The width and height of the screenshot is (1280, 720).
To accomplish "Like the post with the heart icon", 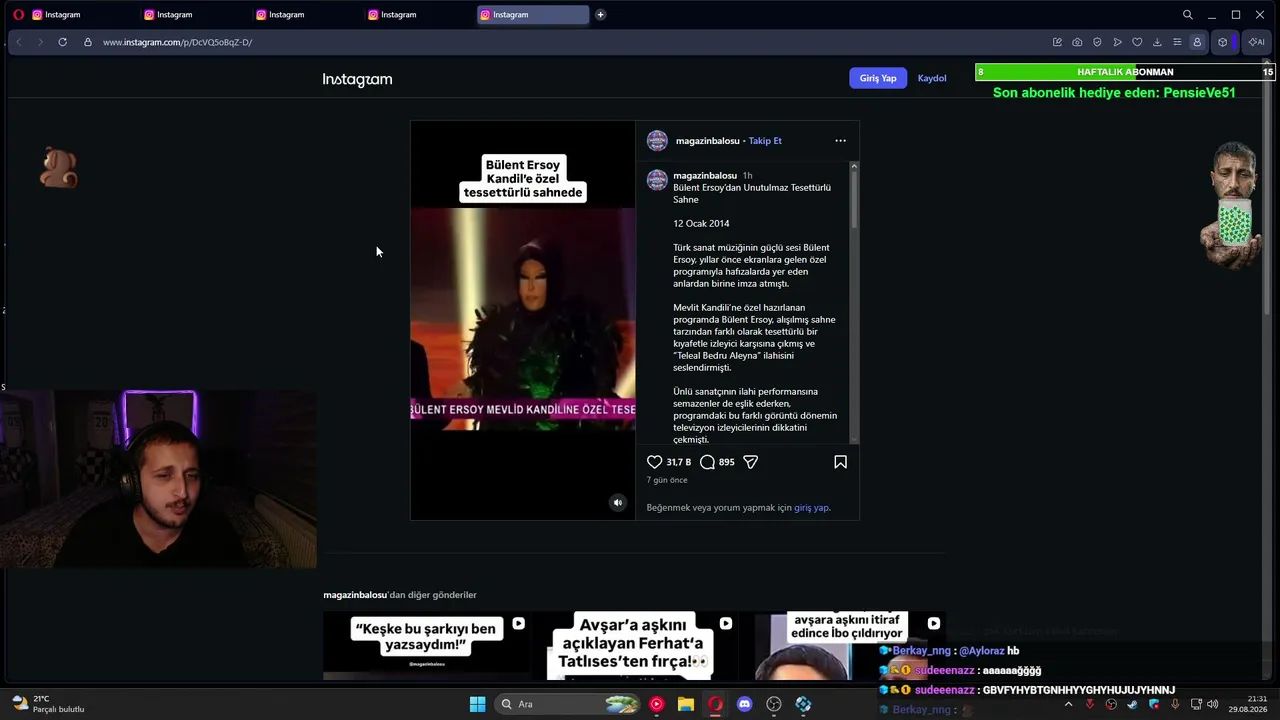I will (654, 462).
